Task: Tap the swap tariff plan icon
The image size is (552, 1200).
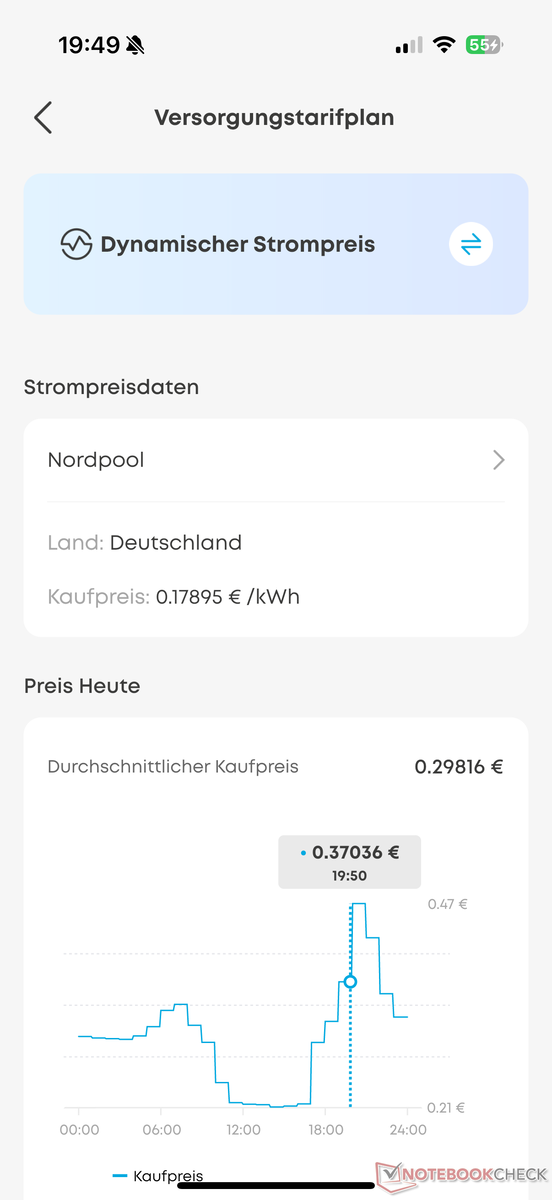Action: coord(471,244)
